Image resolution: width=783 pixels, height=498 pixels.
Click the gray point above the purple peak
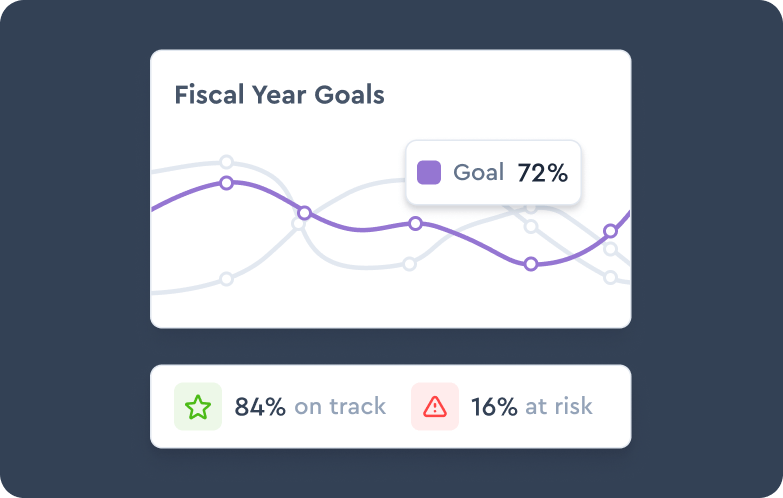(x=226, y=162)
